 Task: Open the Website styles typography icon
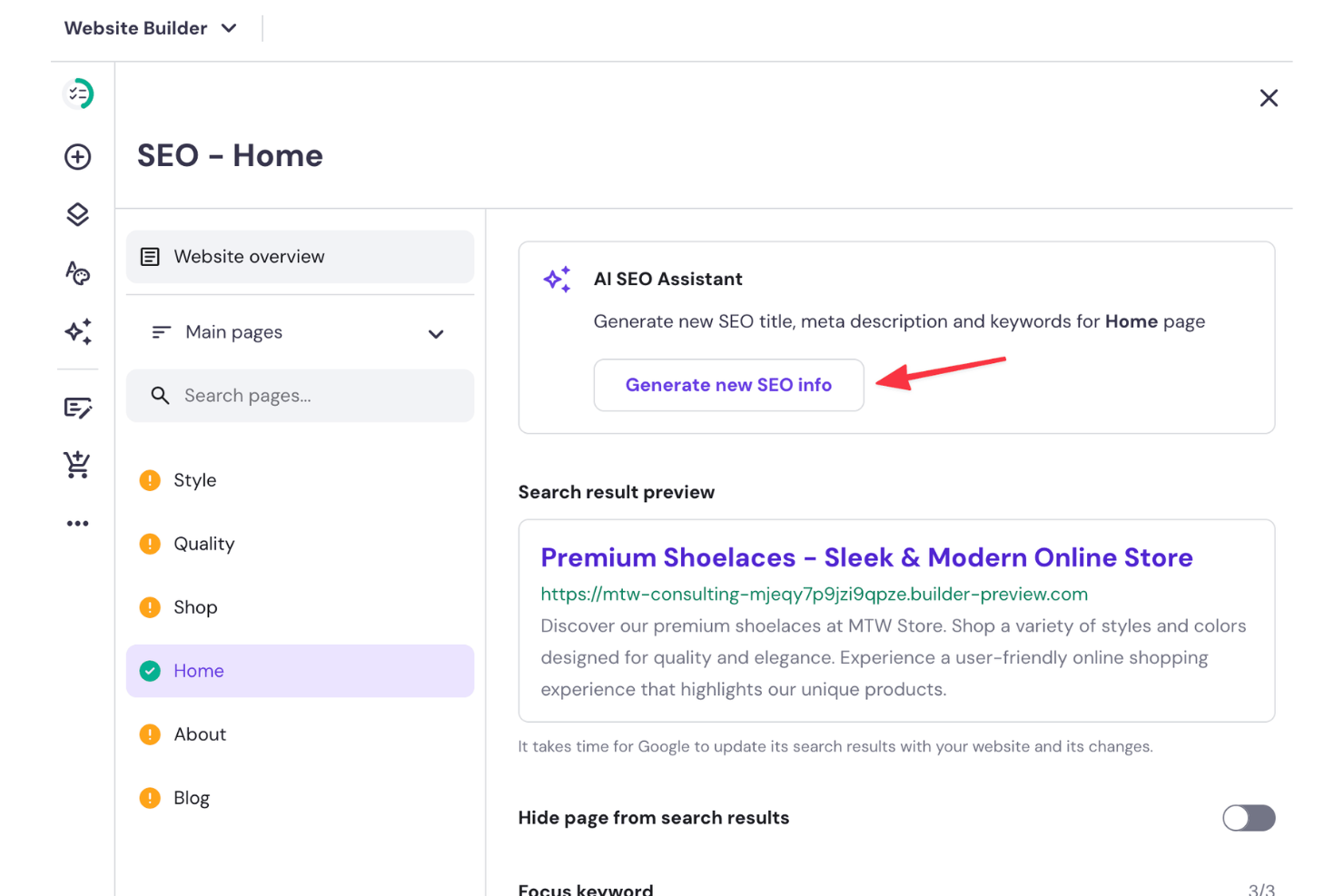pos(78,272)
